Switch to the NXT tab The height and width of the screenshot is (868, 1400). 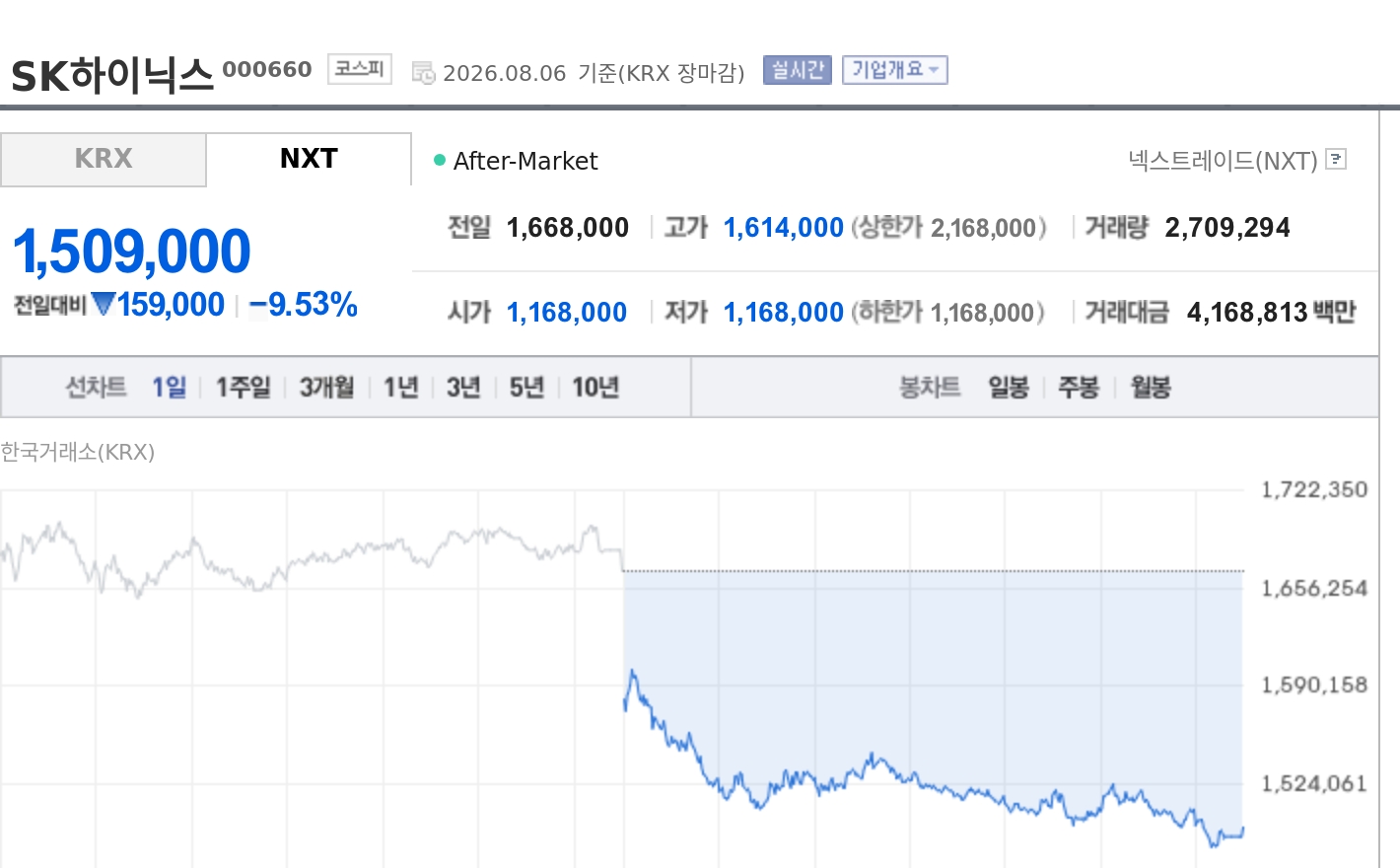click(309, 159)
